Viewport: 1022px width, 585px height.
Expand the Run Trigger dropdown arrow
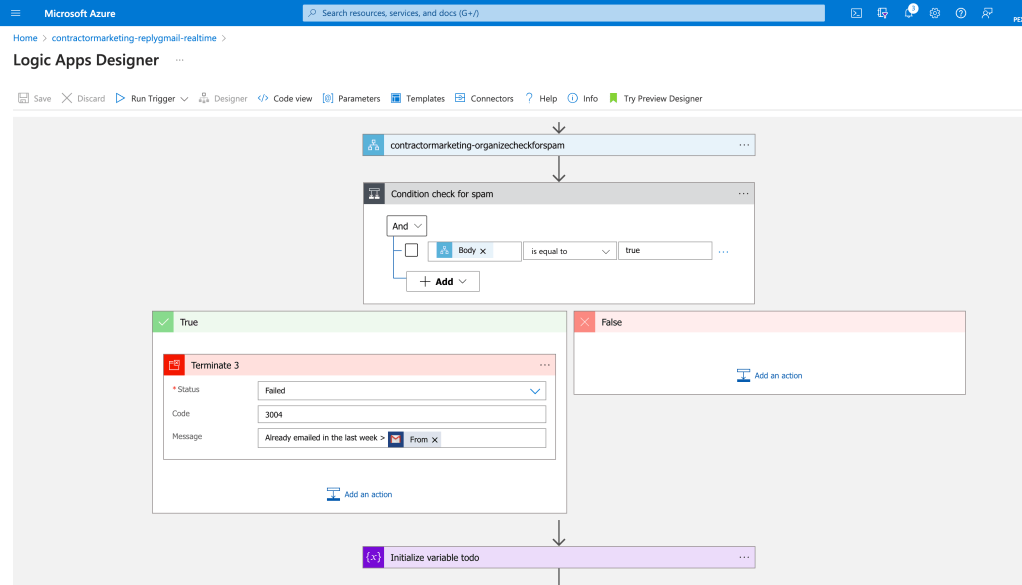(184, 99)
